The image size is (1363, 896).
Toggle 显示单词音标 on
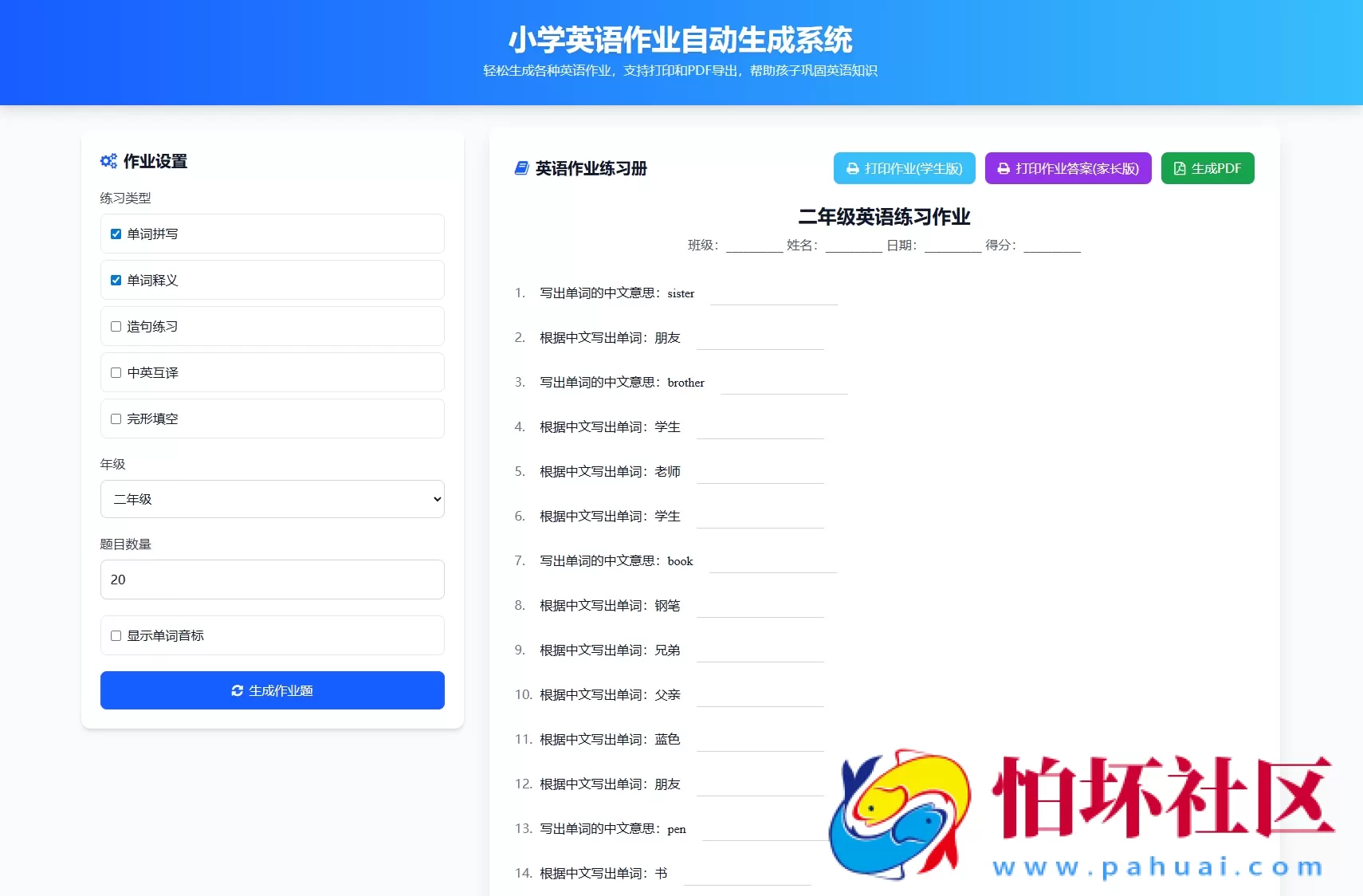115,635
